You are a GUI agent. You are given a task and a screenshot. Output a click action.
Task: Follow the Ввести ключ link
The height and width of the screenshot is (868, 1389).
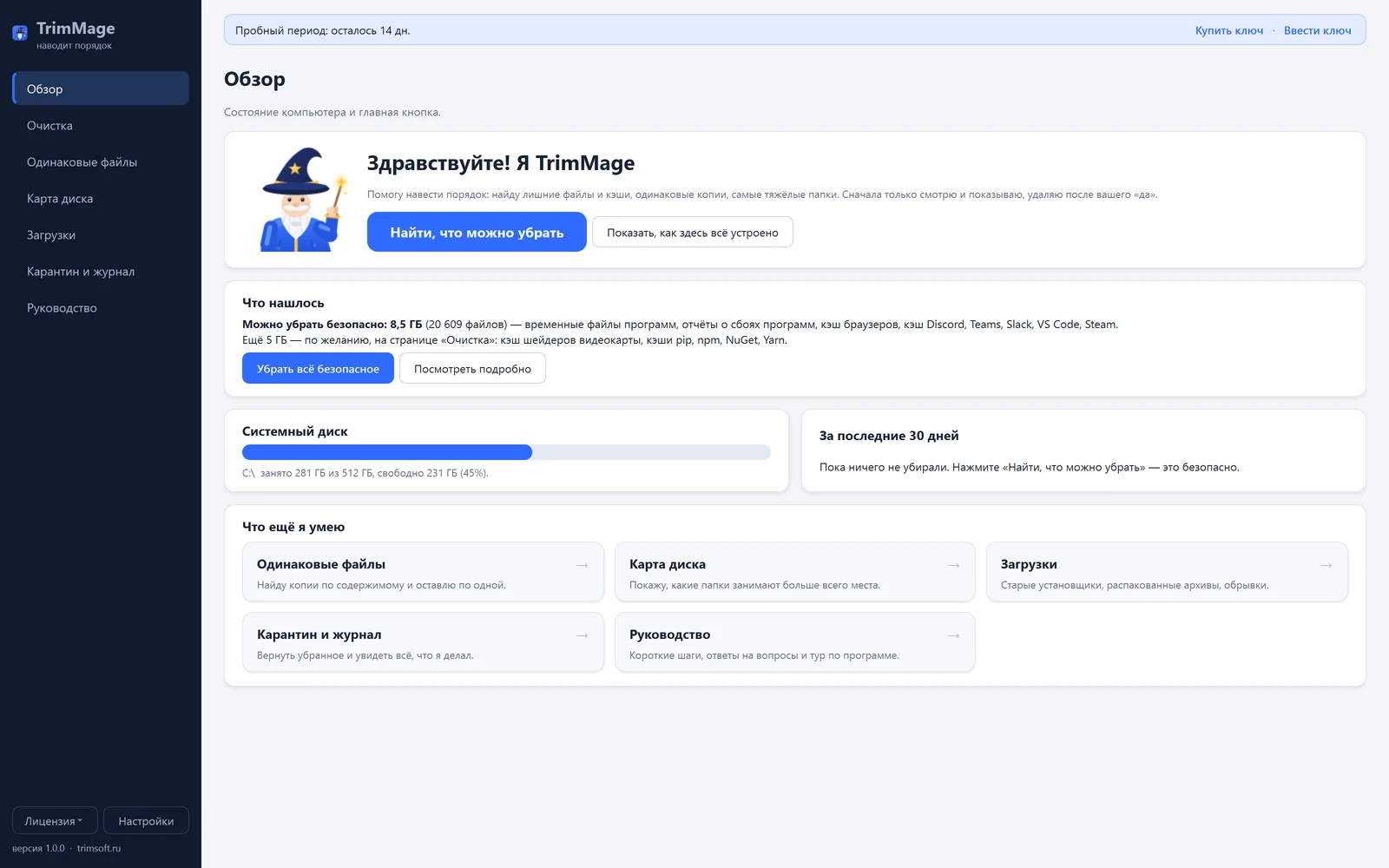(1318, 30)
